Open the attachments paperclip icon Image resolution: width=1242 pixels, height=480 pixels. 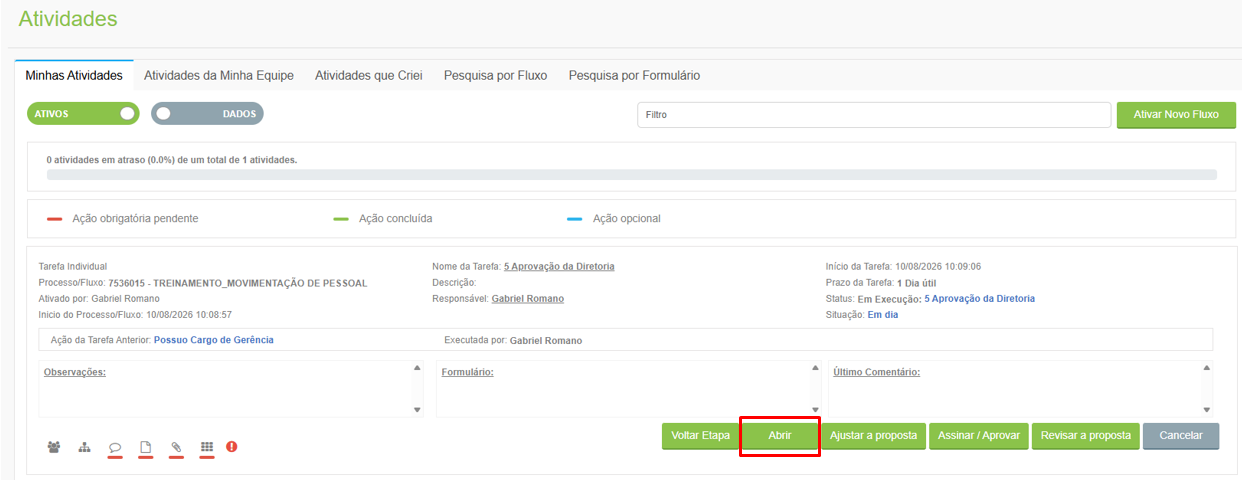pos(176,447)
